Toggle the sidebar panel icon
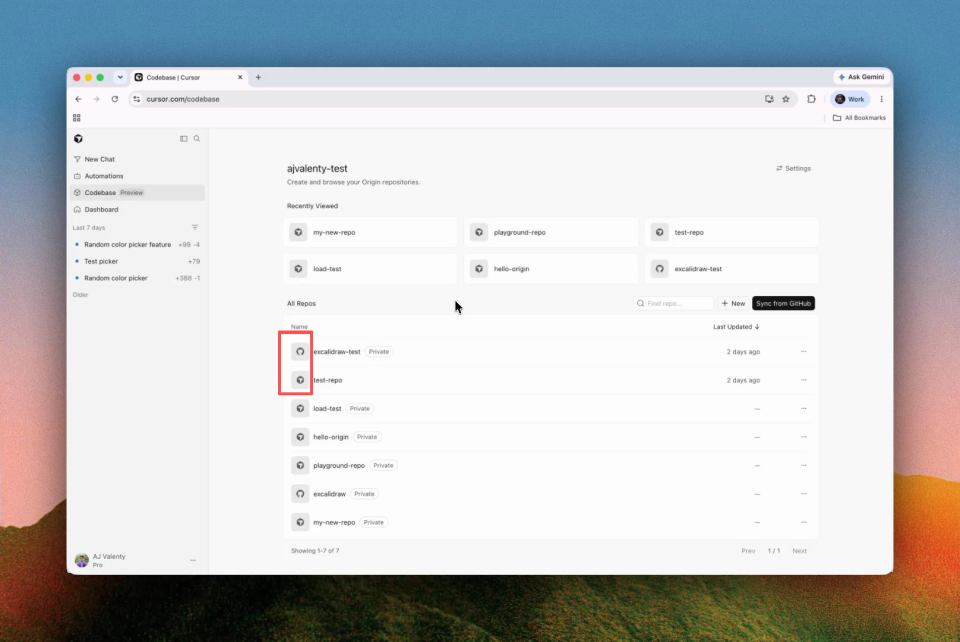The image size is (960, 642). 184,139
